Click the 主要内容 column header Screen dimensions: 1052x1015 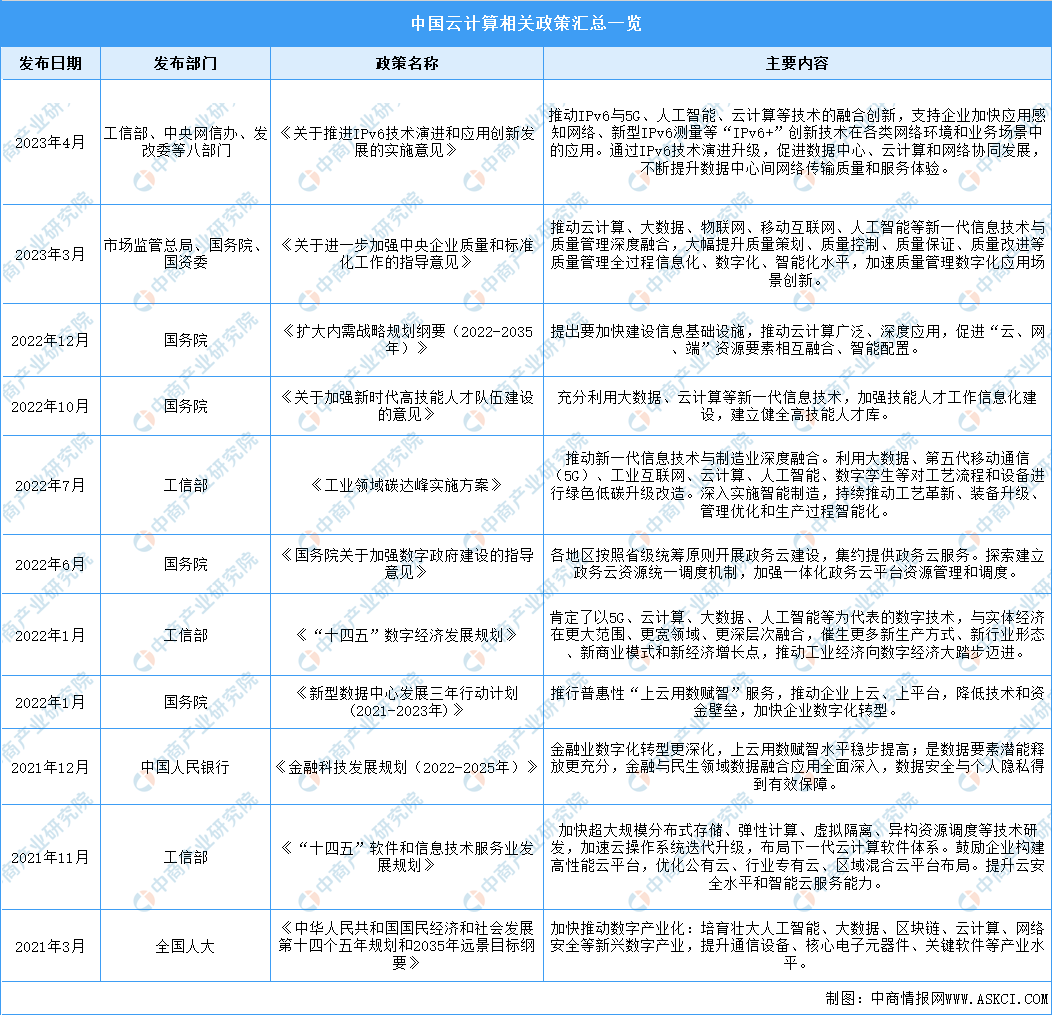(x=797, y=63)
